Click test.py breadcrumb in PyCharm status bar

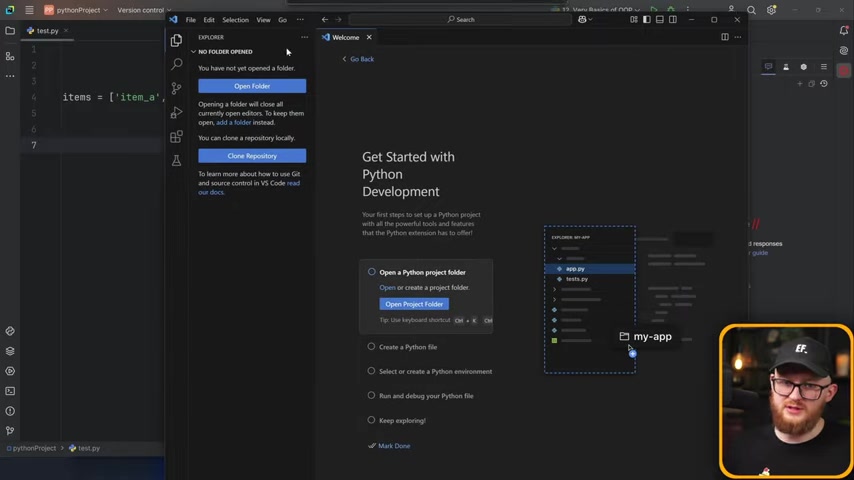pyautogui.click(x=84, y=448)
